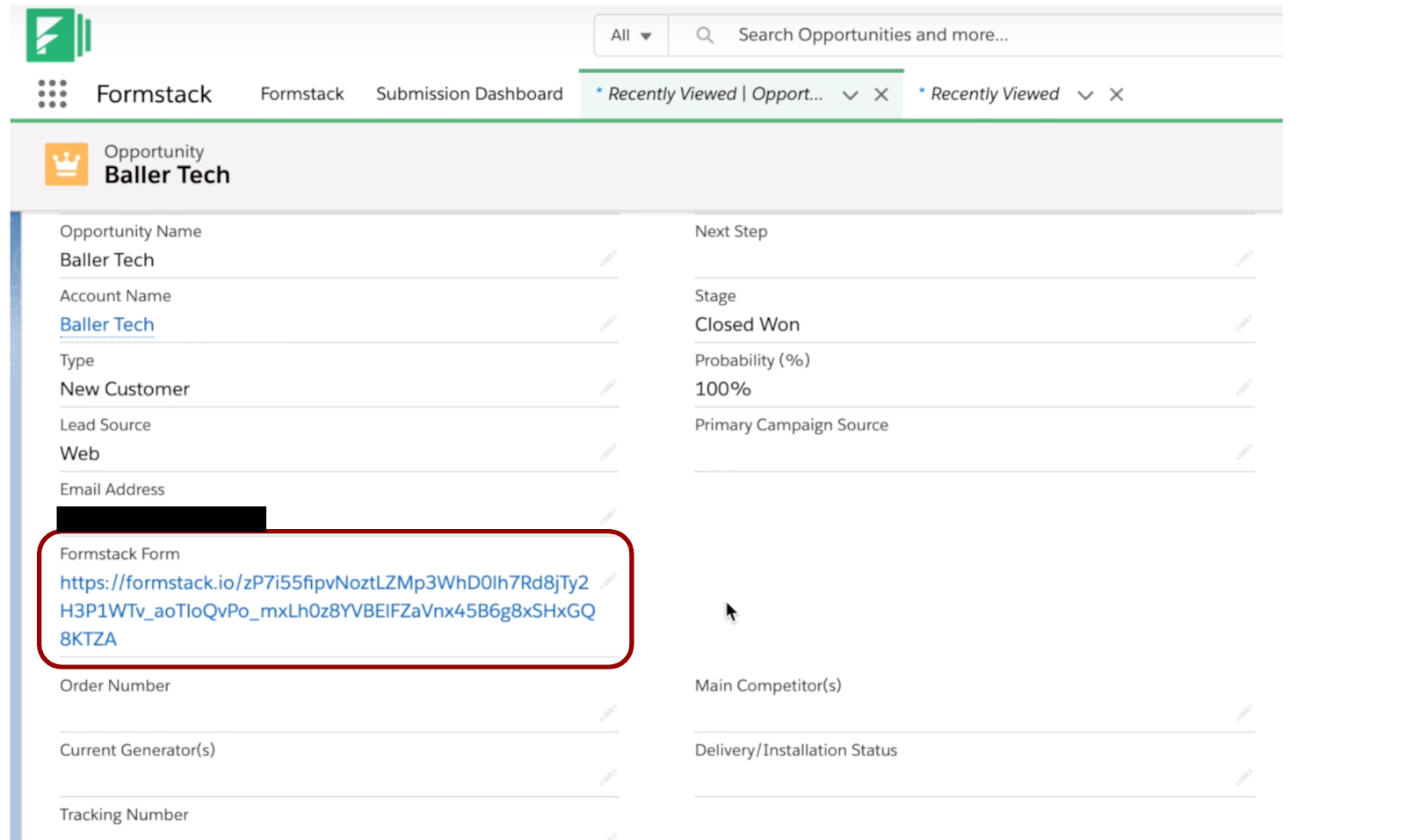Edit Probability (%) via pencil icon
This screenshot has height=840, width=1406.
point(1243,387)
